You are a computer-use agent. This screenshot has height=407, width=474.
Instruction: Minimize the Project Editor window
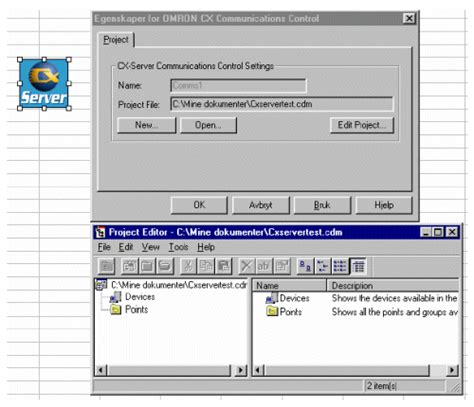(x=426, y=232)
